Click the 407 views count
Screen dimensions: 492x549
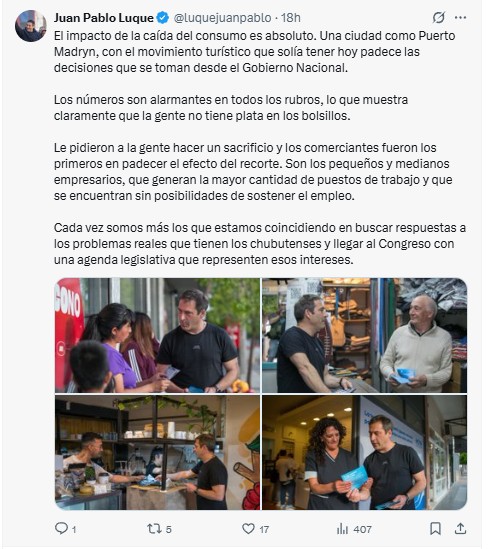point(362,529)
